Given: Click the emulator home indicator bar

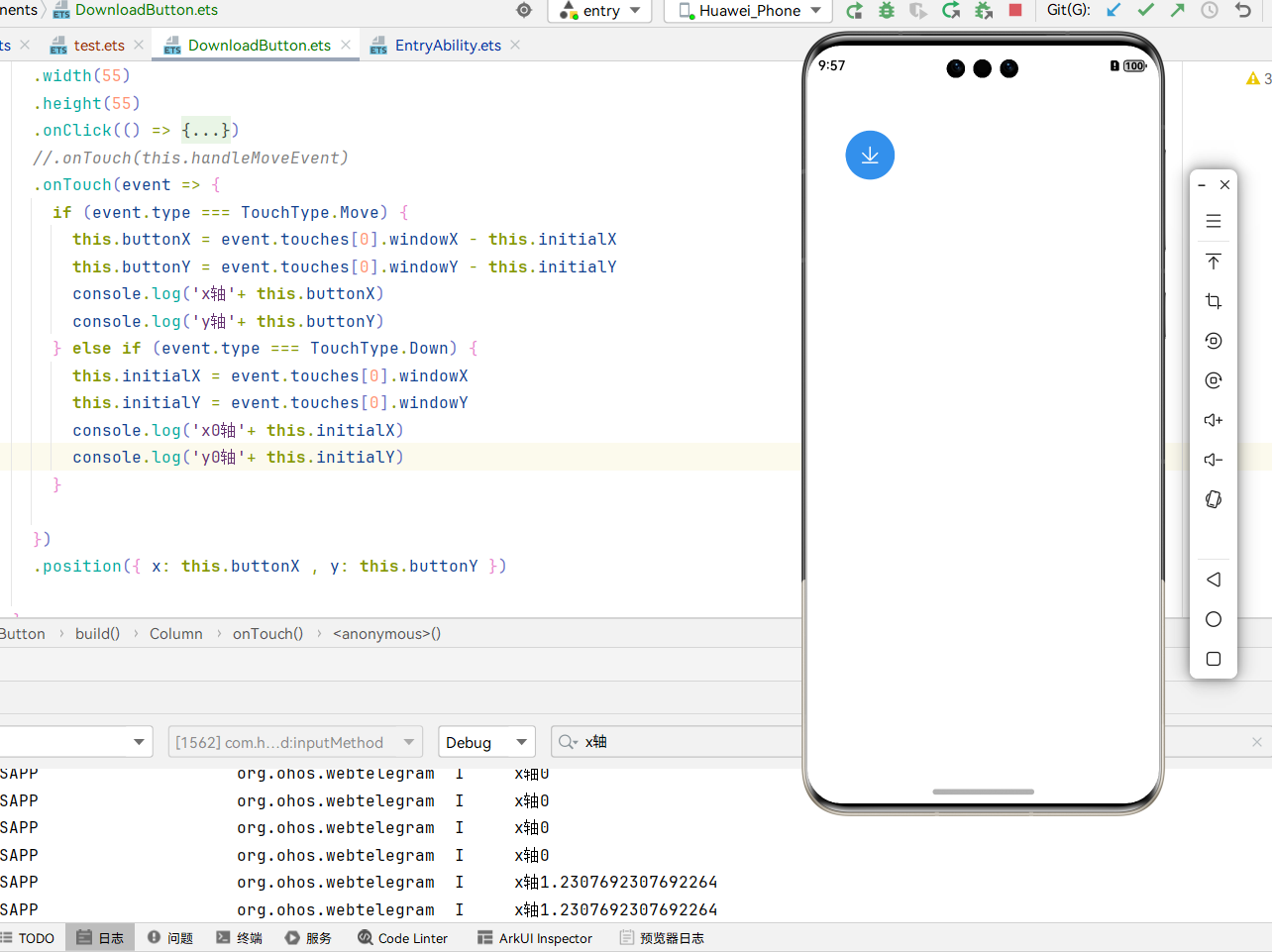Looking at the screenshot, I should (984, 792).
